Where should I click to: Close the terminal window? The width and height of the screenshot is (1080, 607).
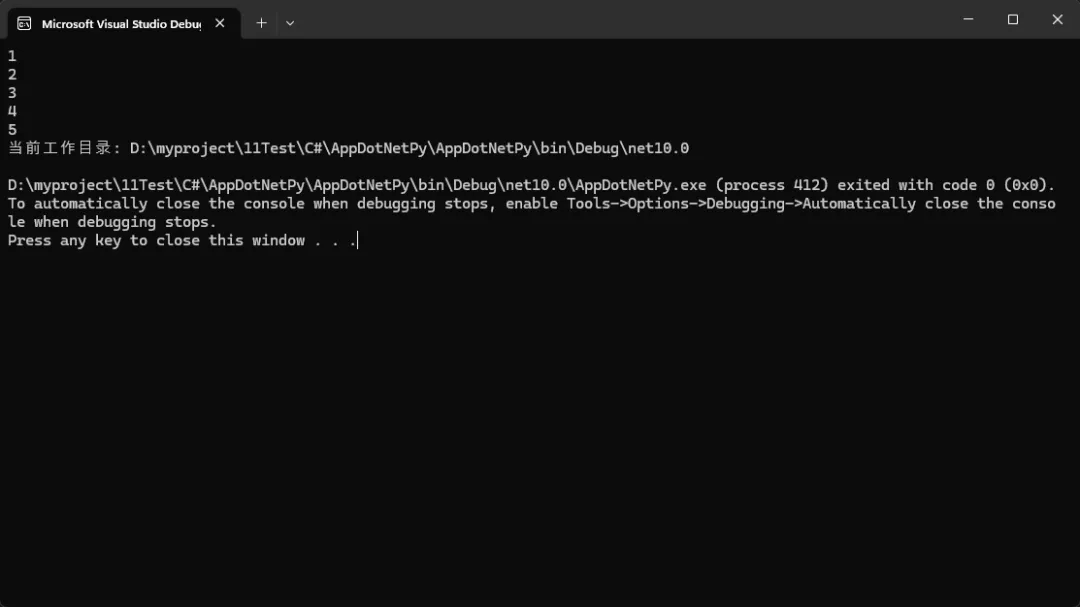point(1057,19)
